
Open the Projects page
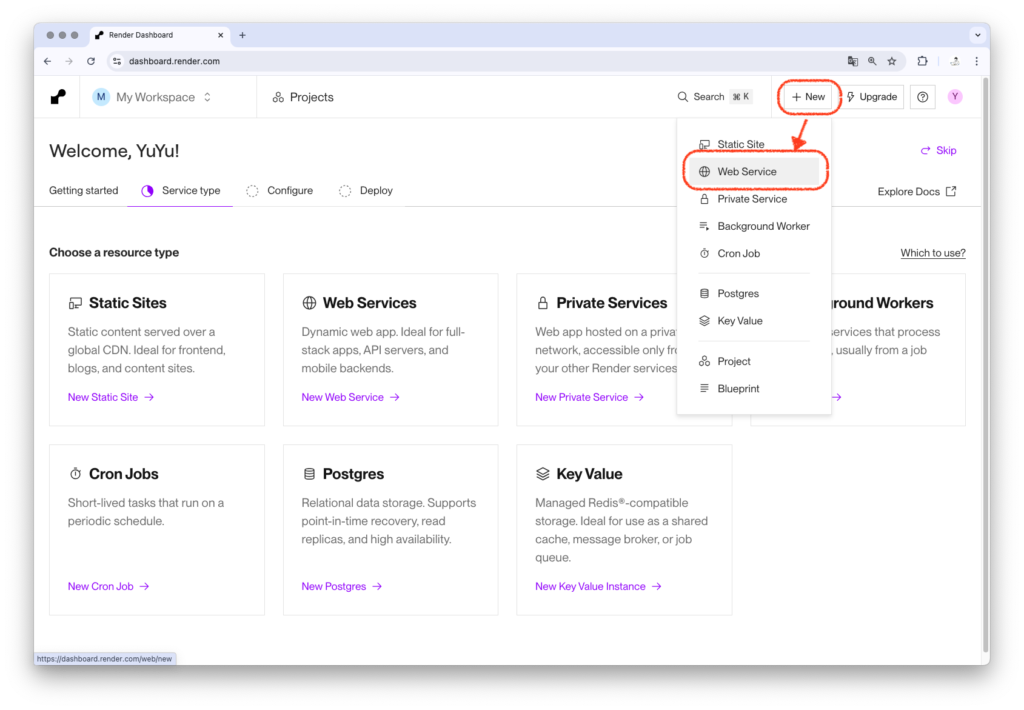coord(302,97)
